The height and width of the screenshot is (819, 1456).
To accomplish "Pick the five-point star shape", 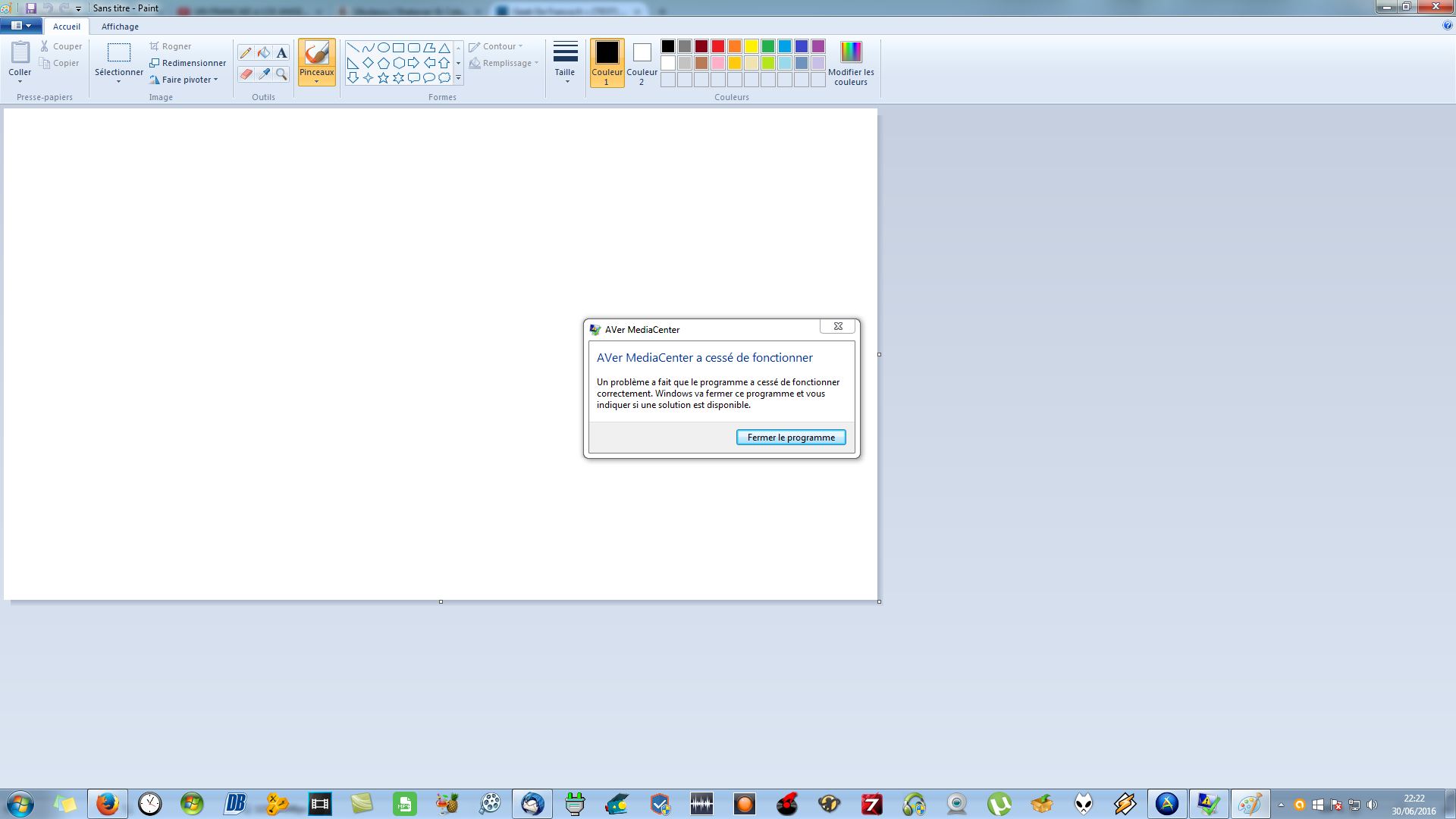I will 384,78.
